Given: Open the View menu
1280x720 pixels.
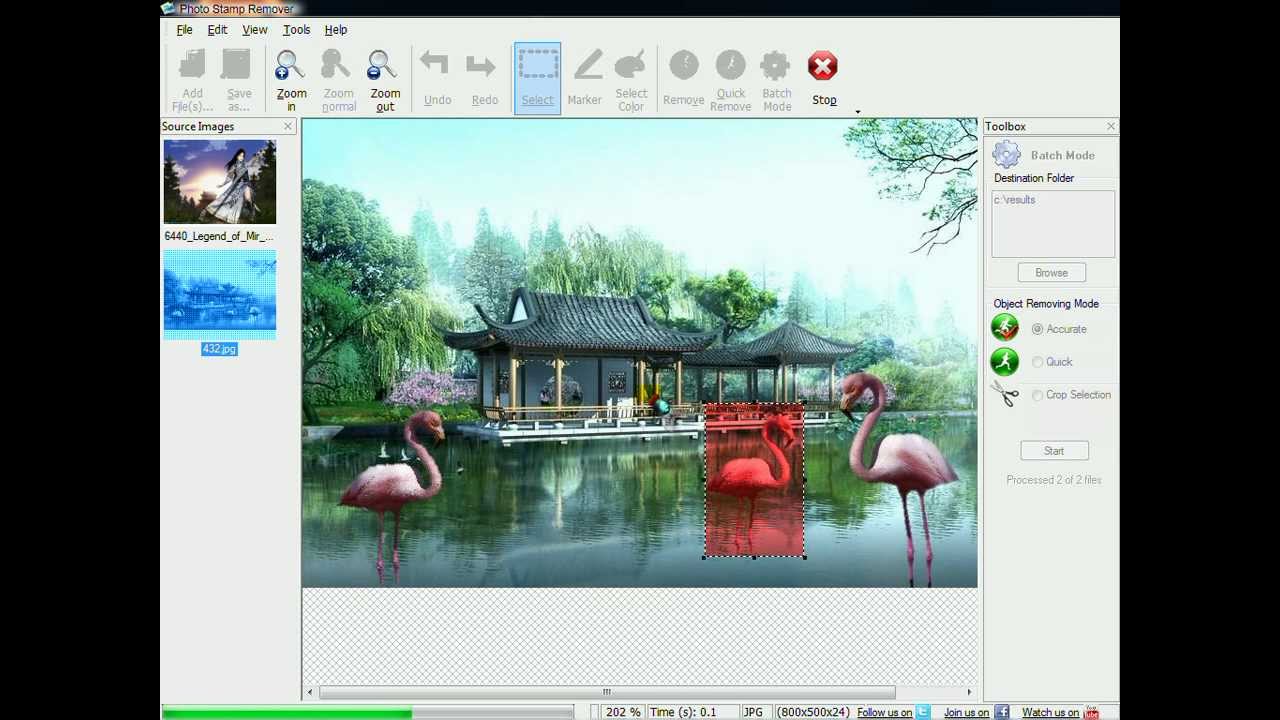Looking at the screenshot, I should 254,30.
